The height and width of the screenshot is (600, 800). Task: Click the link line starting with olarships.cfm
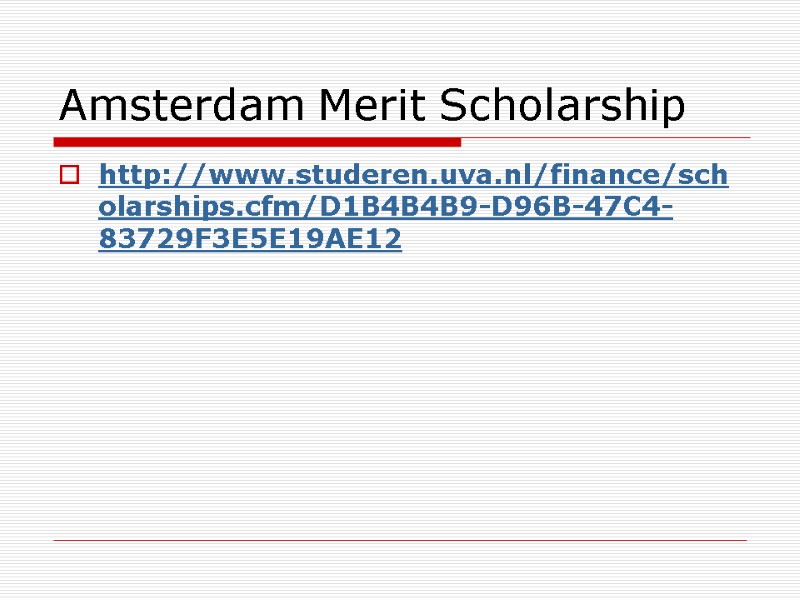[x=385, y=208]
